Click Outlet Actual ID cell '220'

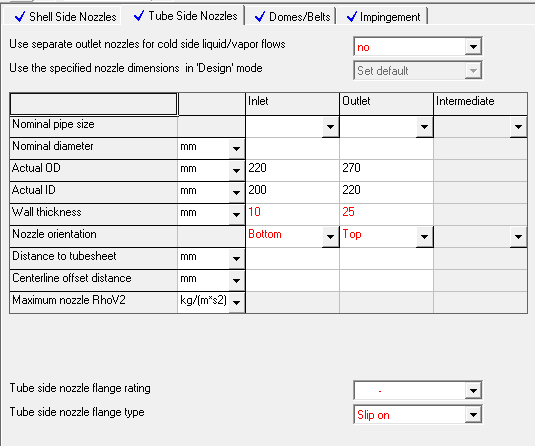386,192
